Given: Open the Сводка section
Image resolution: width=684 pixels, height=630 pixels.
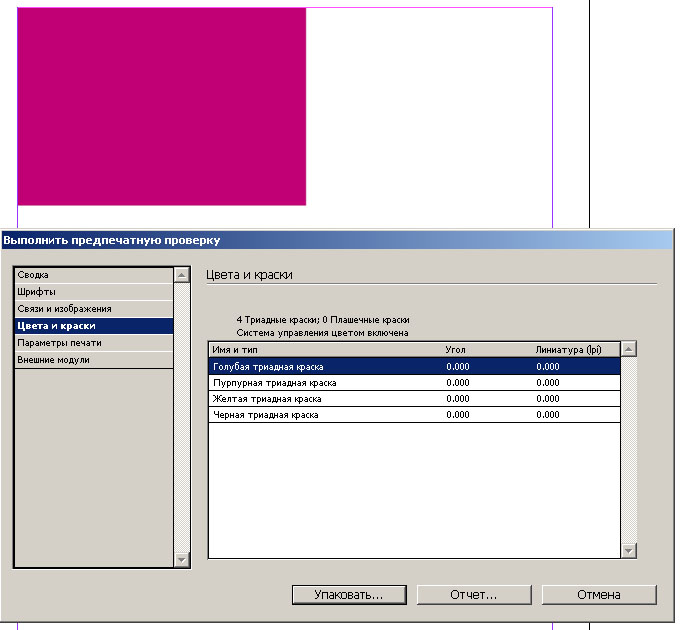Looking at the screenshot, I should pyautogui.click(x=94, y=275).
